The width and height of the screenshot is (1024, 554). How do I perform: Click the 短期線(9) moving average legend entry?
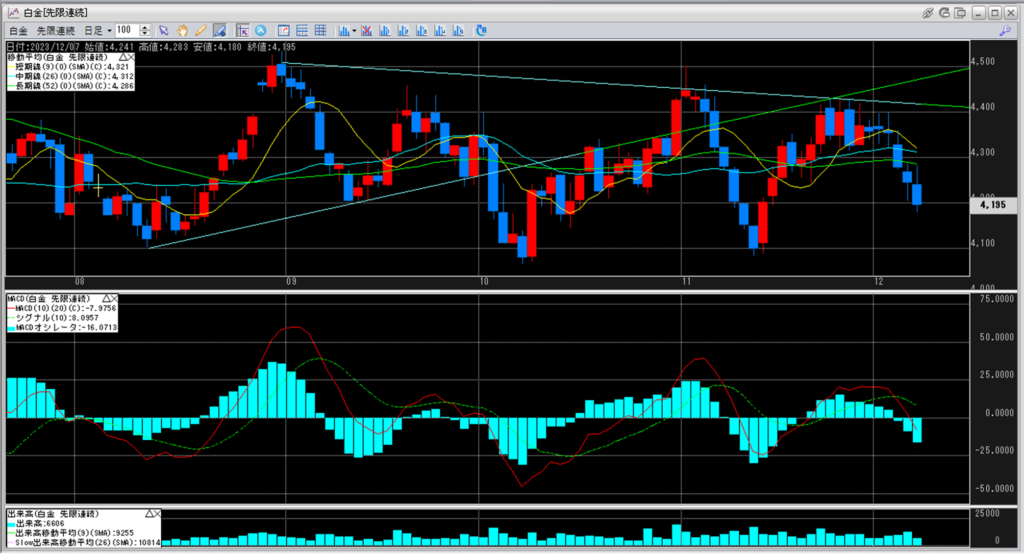69,67
